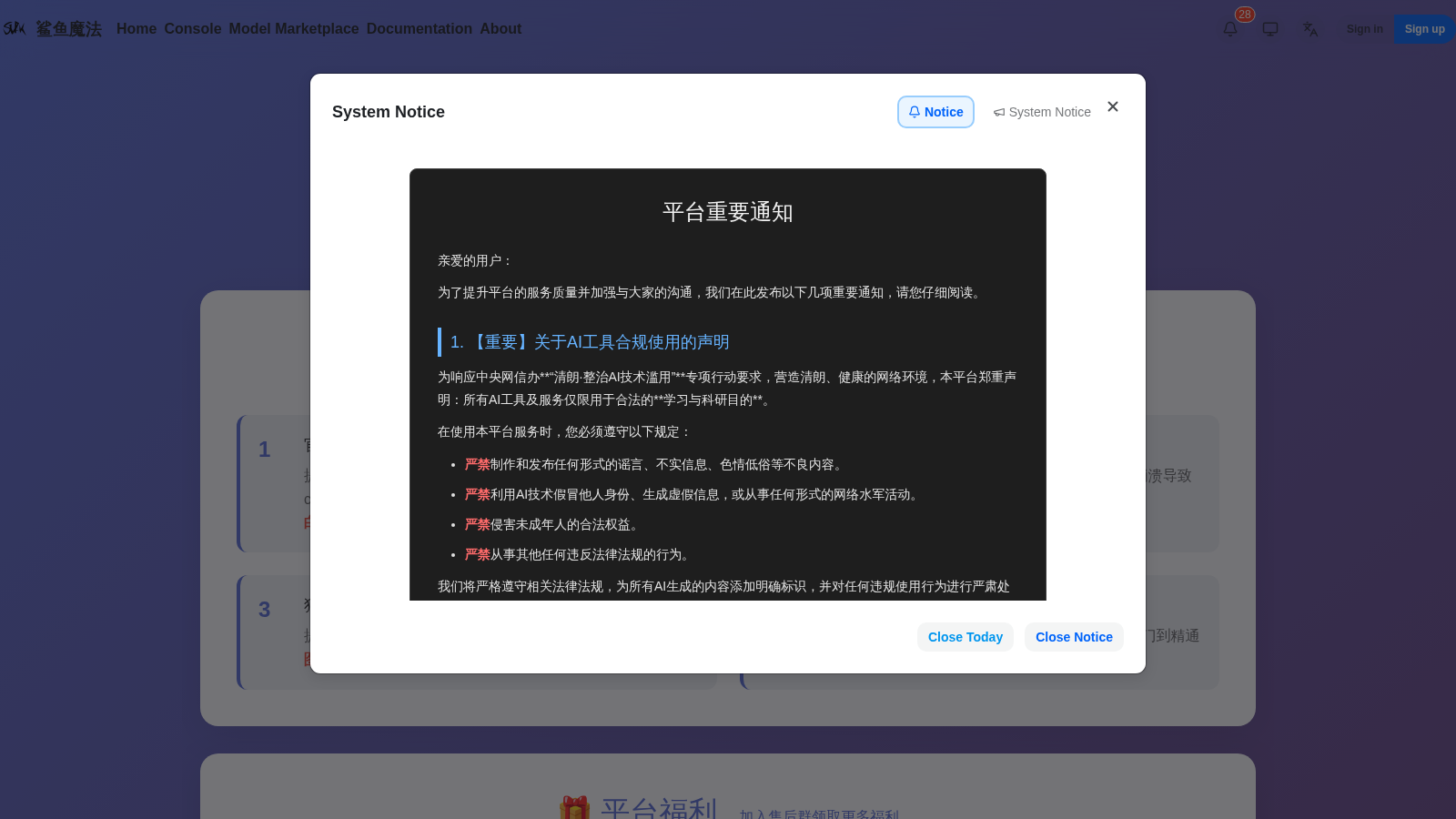1456x819 pixels.
Task: Click the line 在使用本平台服务时，您必须遵守以下规定
Action: (565, 431)
